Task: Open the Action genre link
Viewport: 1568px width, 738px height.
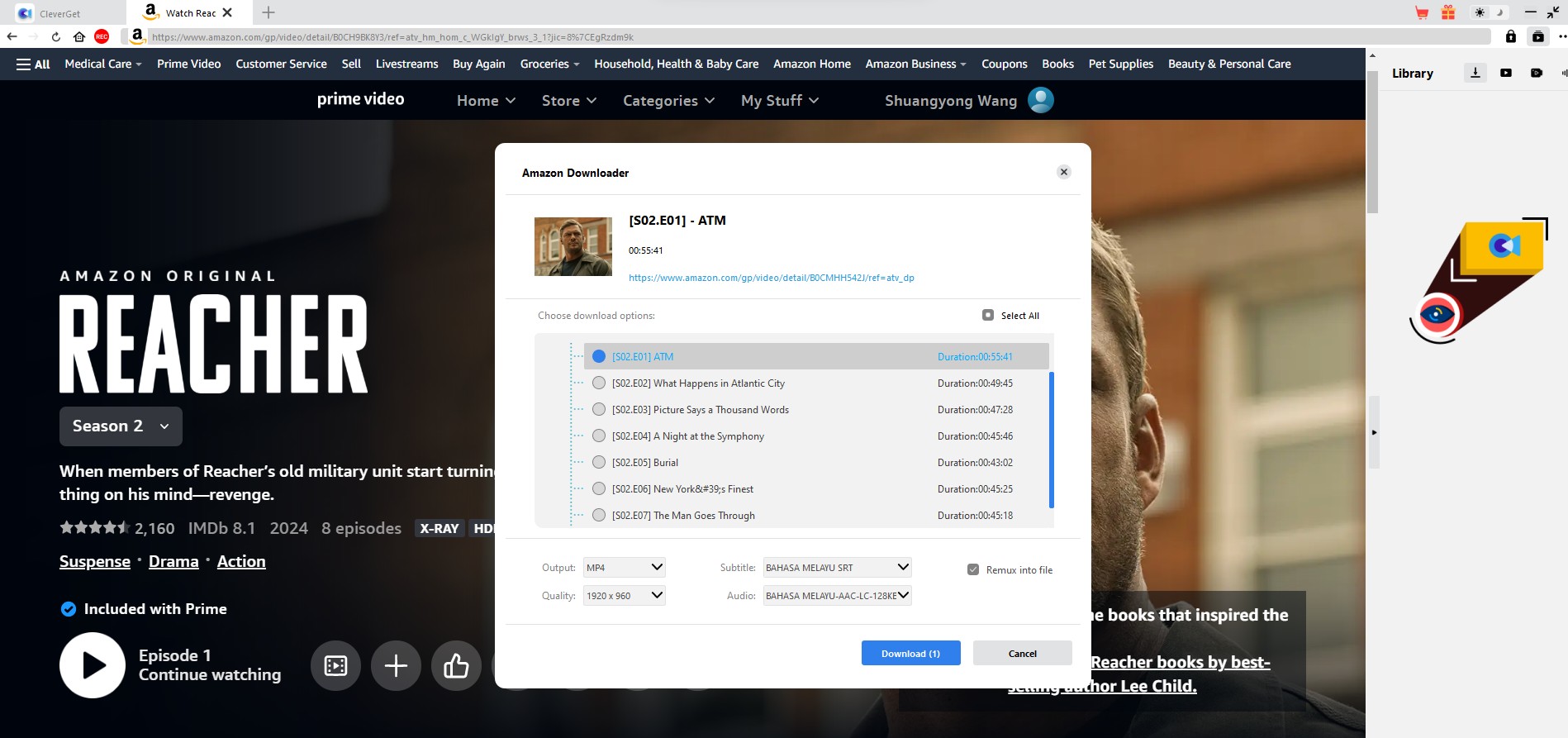Action: 241,562
